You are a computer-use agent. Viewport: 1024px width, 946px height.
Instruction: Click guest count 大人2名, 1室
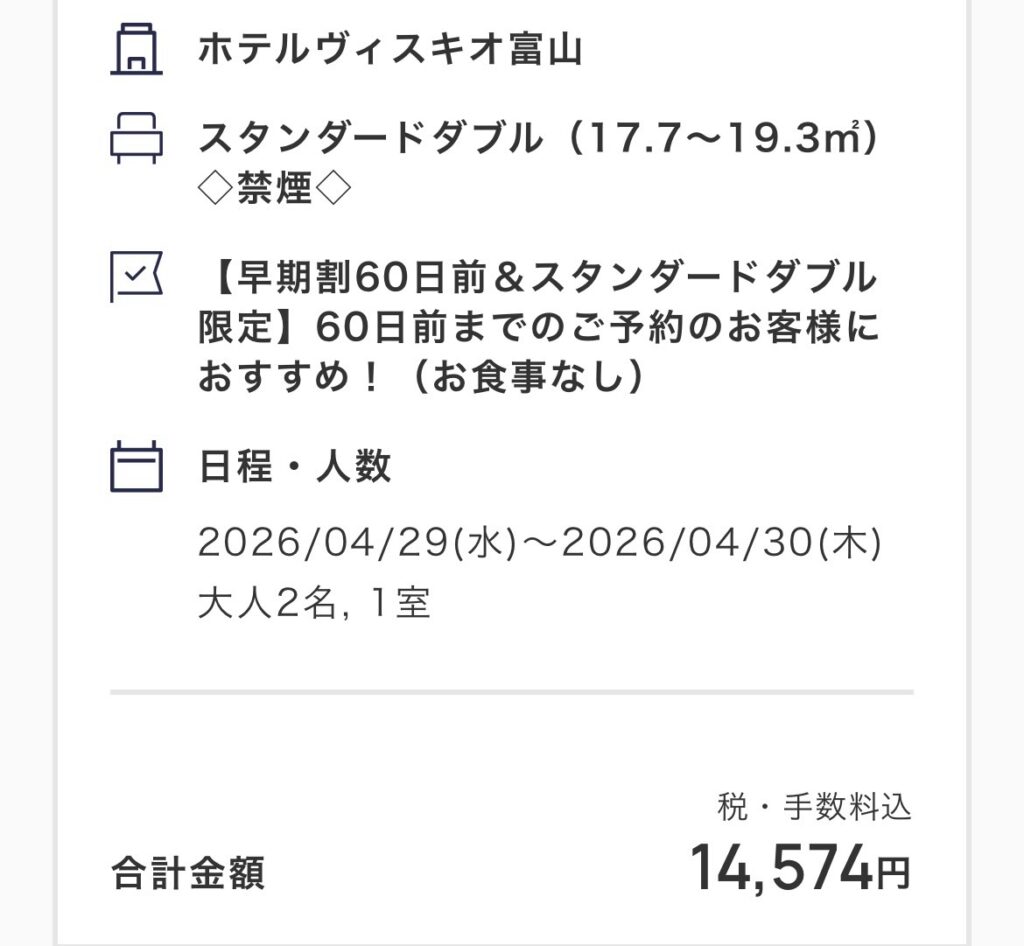(313, 604)
